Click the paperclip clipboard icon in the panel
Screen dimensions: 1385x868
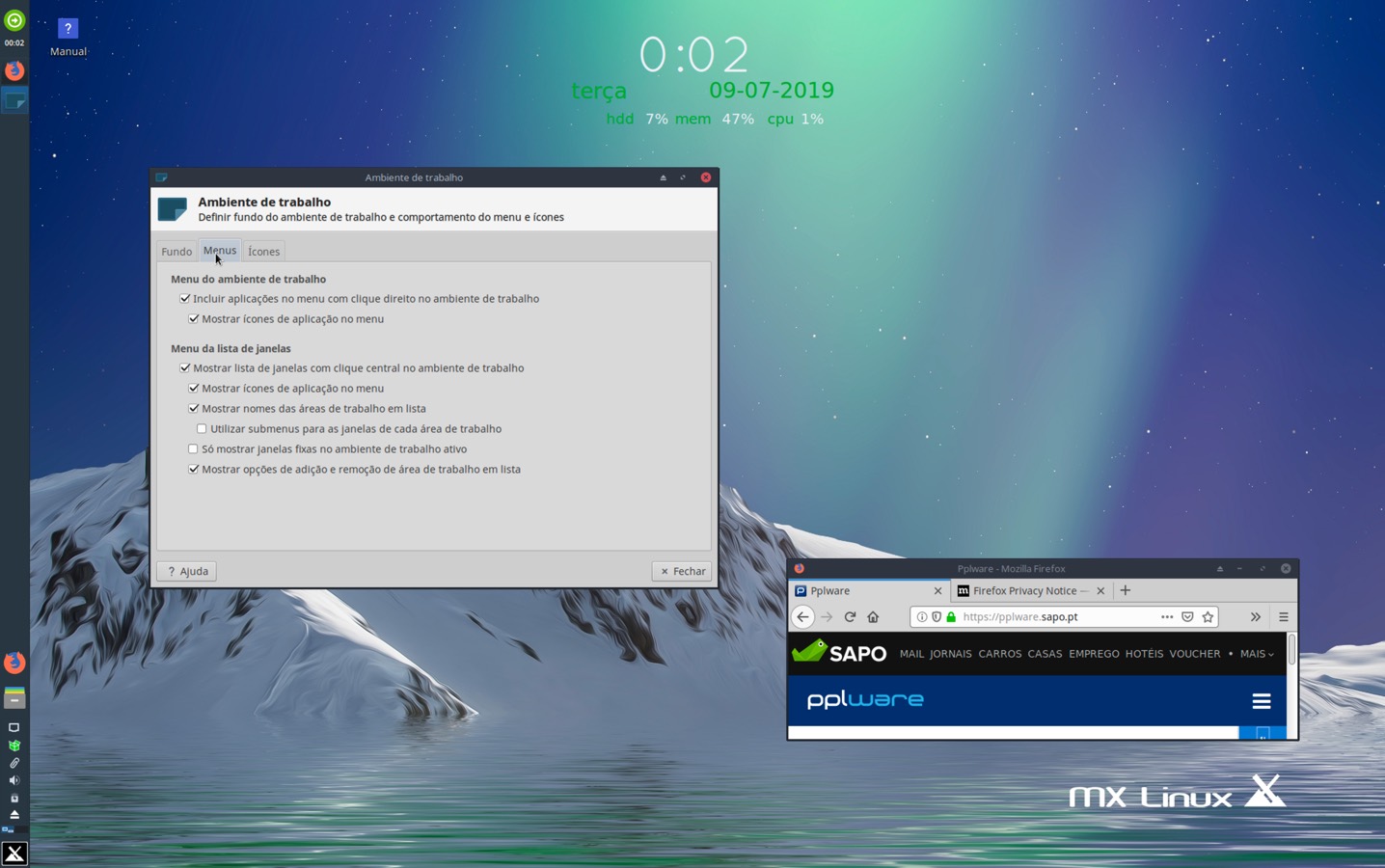(14, 762)
